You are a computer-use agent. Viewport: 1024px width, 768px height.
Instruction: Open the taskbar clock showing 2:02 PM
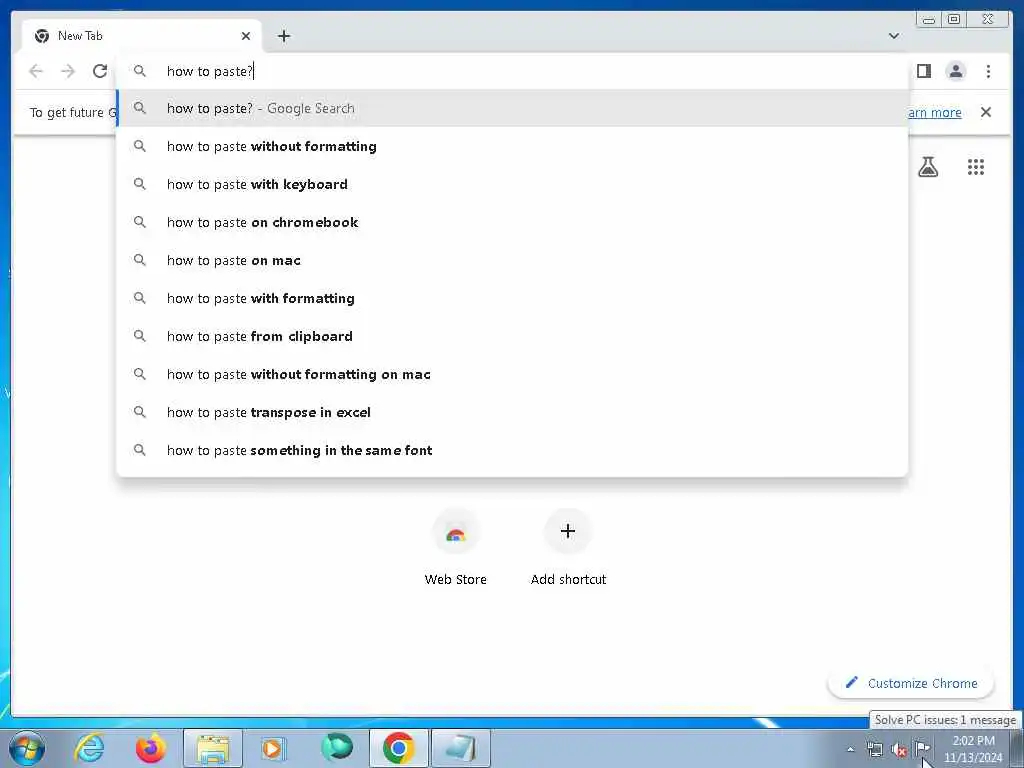(973, 749)
